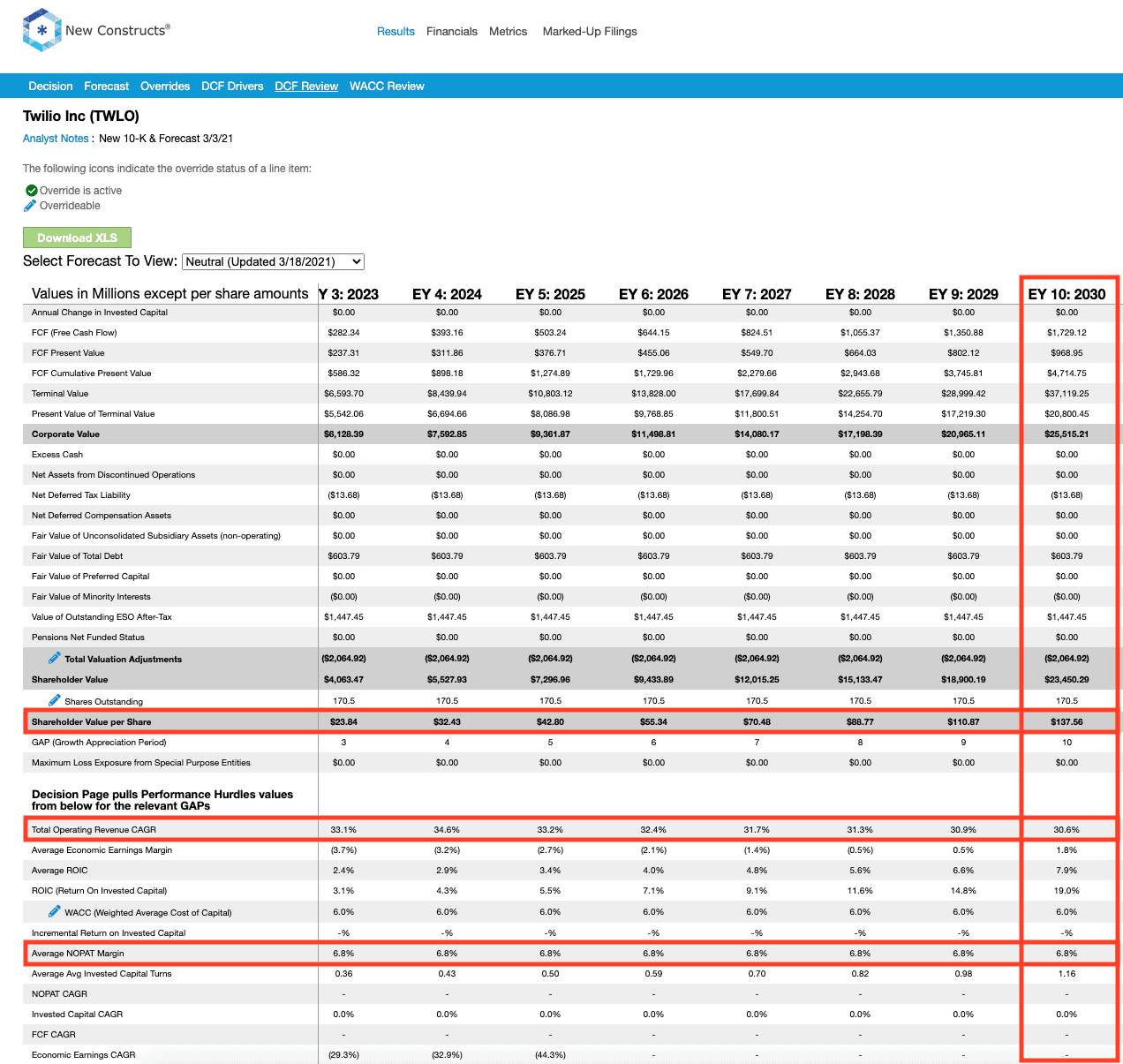Click the Fair Value of Total Debt label
This screenshot has height=1064, width=1123.
(x=78, y=556)
